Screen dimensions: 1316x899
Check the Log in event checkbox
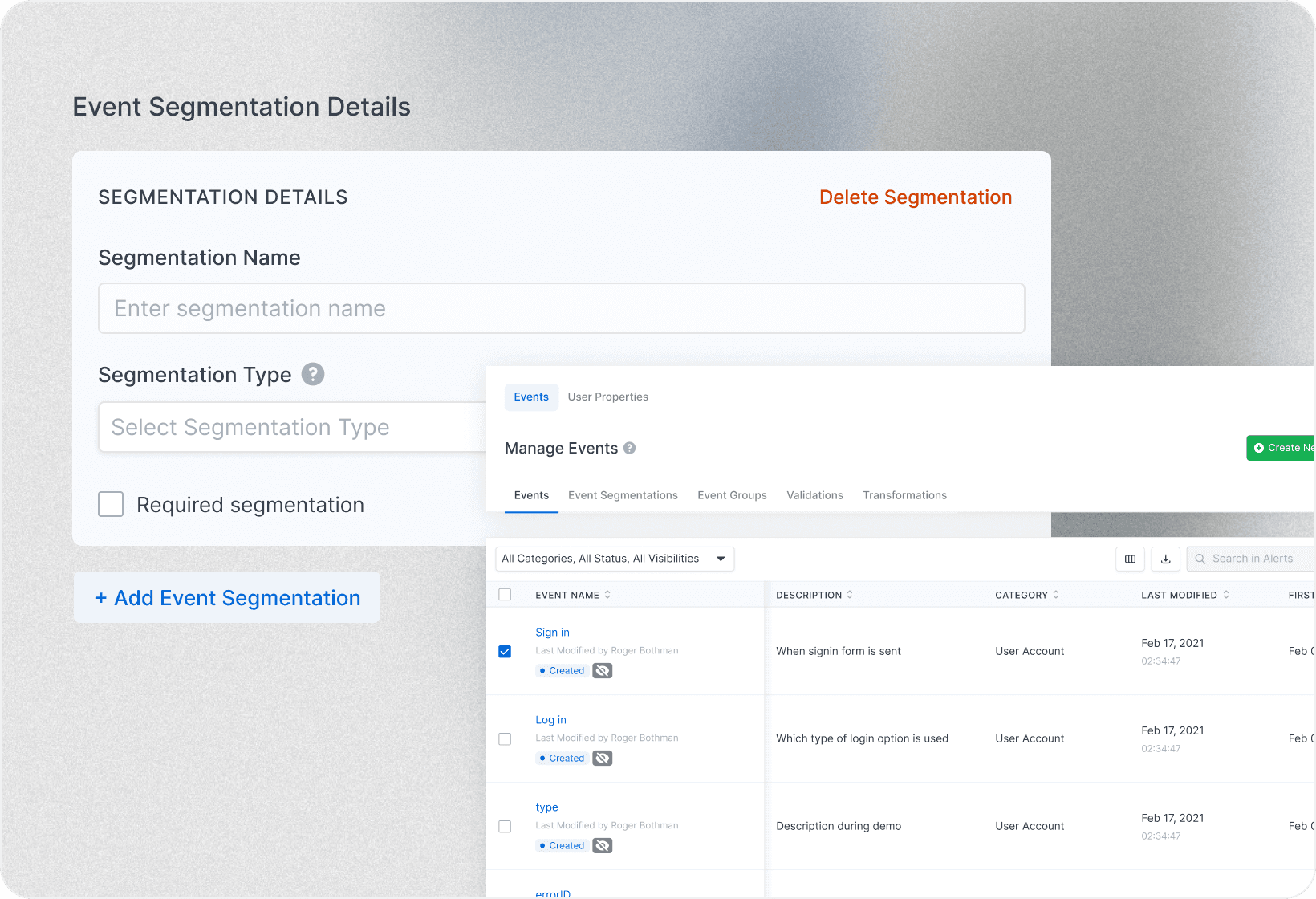tap(505, 739)
